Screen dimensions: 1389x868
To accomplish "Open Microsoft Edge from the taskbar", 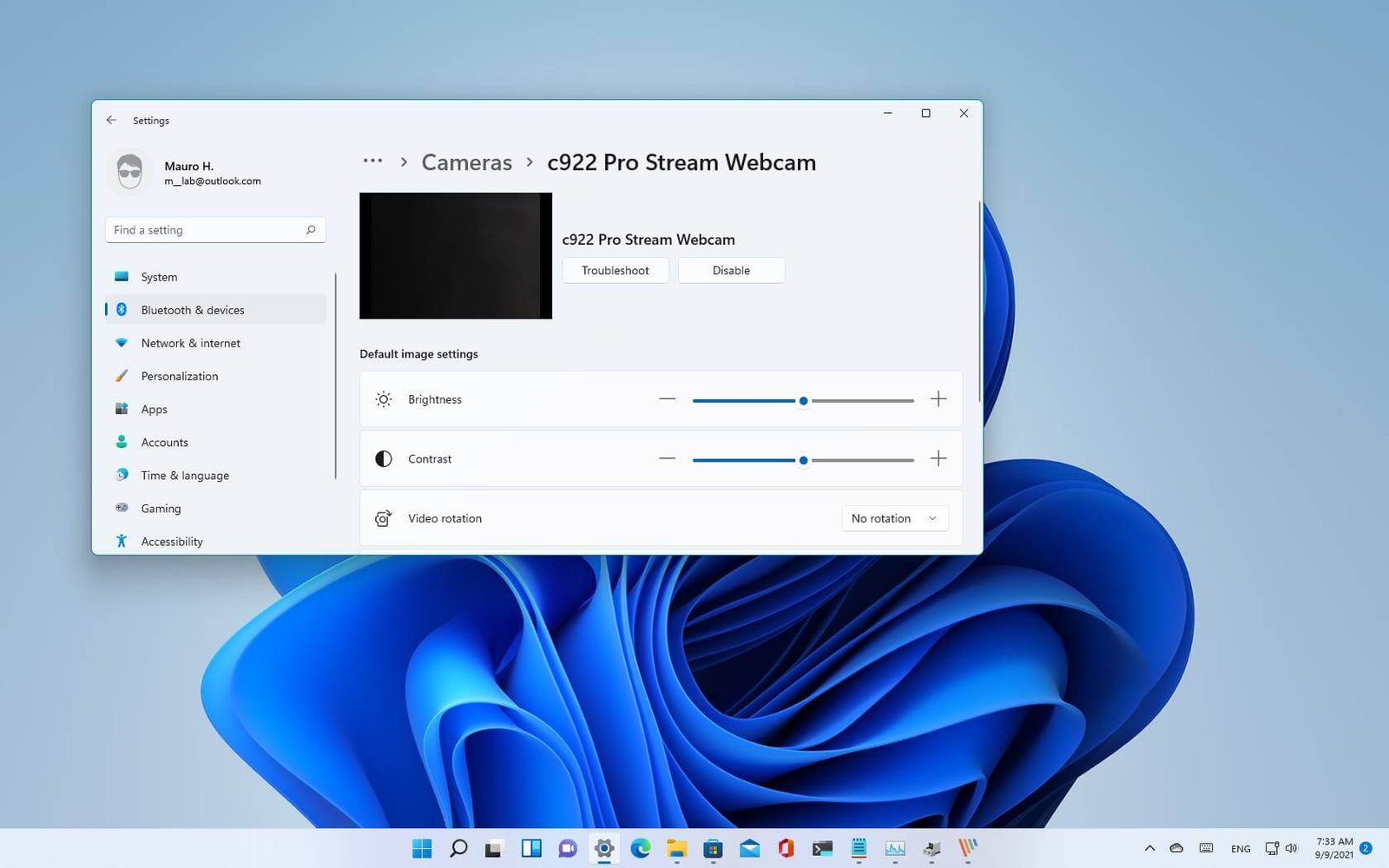I will tap(640, 848).
